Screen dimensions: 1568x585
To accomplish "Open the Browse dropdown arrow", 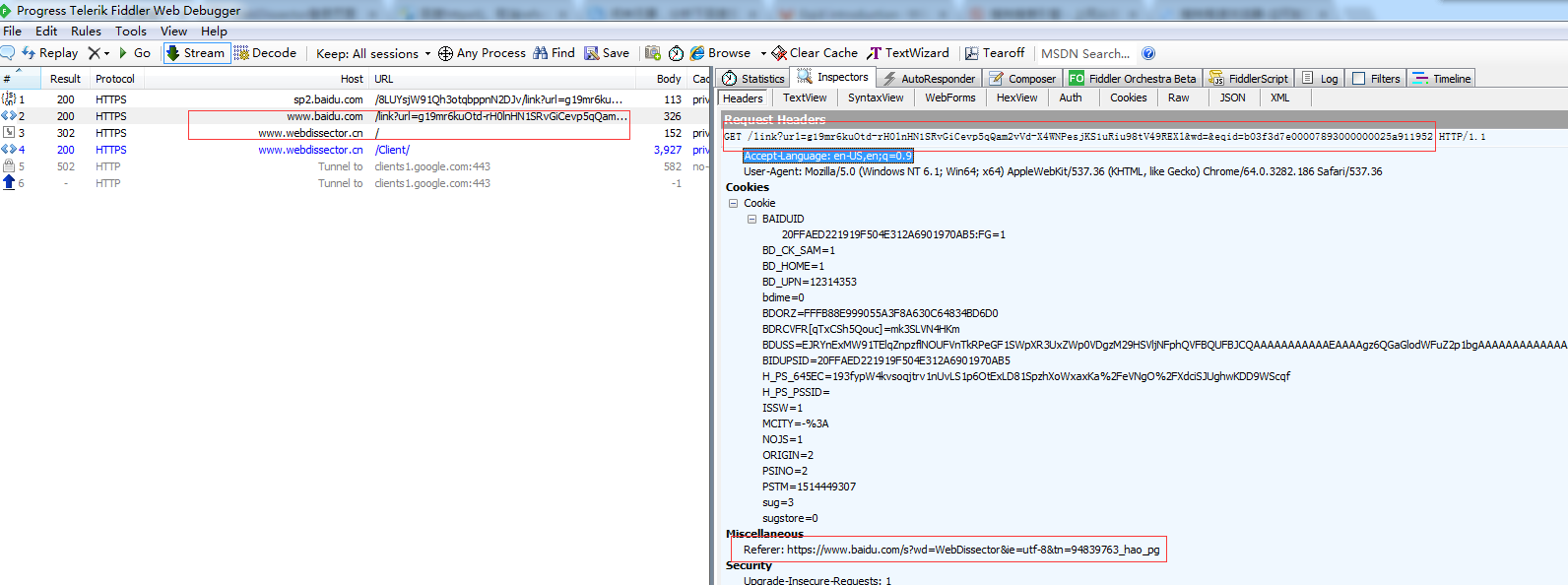I will click(763, 53).
